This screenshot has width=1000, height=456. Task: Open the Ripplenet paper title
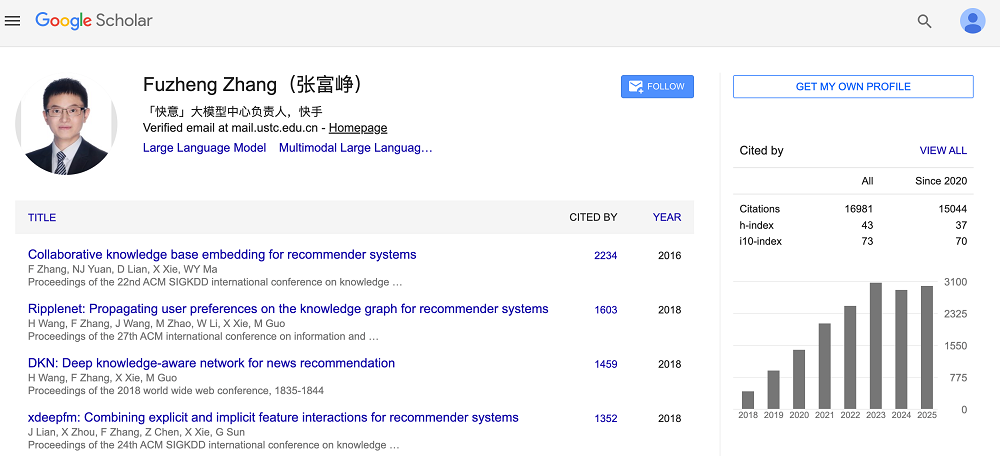tap(288, 309)
